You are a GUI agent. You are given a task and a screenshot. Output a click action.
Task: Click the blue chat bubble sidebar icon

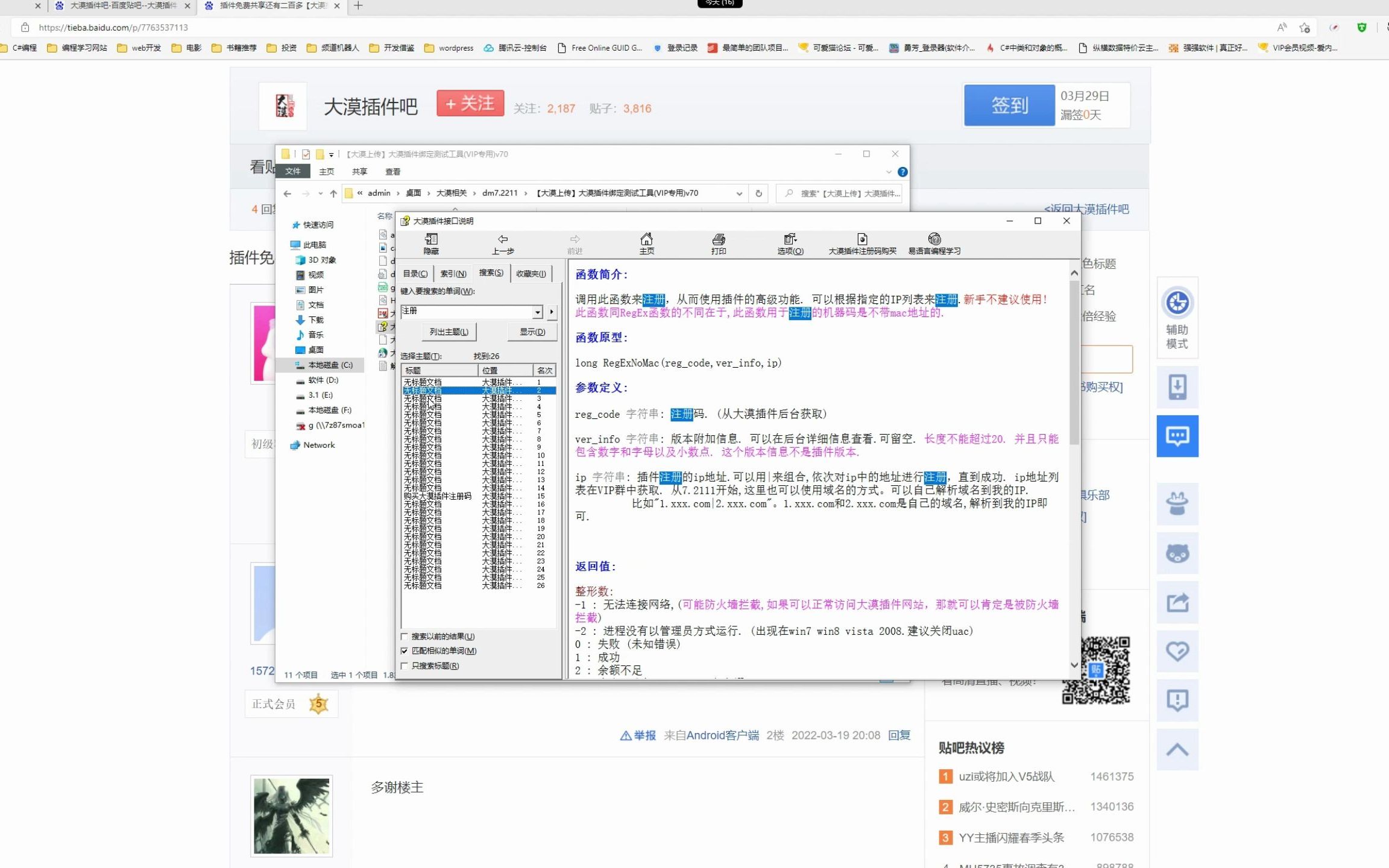click(x=1177, y=436)
